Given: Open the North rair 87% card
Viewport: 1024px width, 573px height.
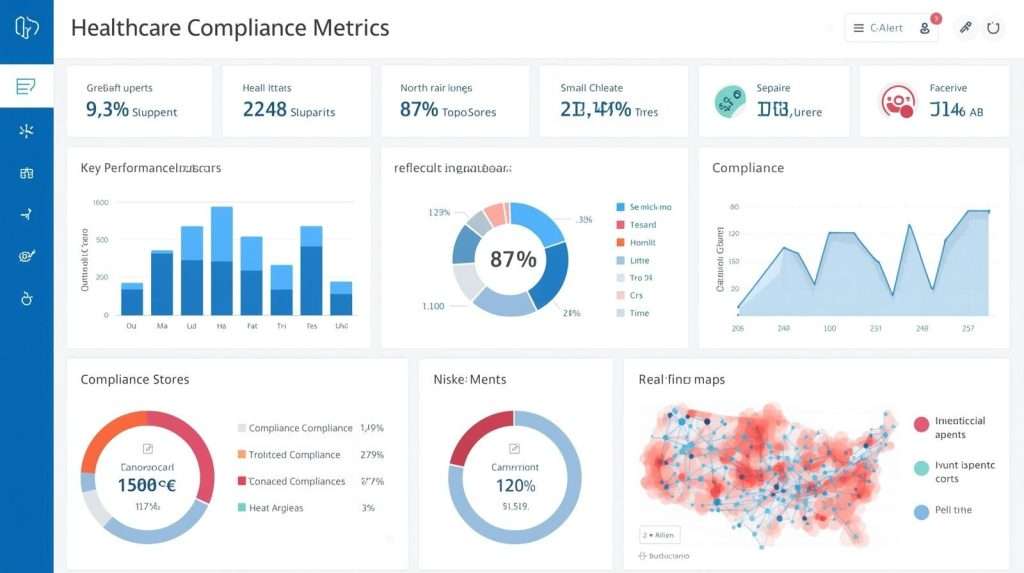Looking at the screenshot, I should click(455, 101).
